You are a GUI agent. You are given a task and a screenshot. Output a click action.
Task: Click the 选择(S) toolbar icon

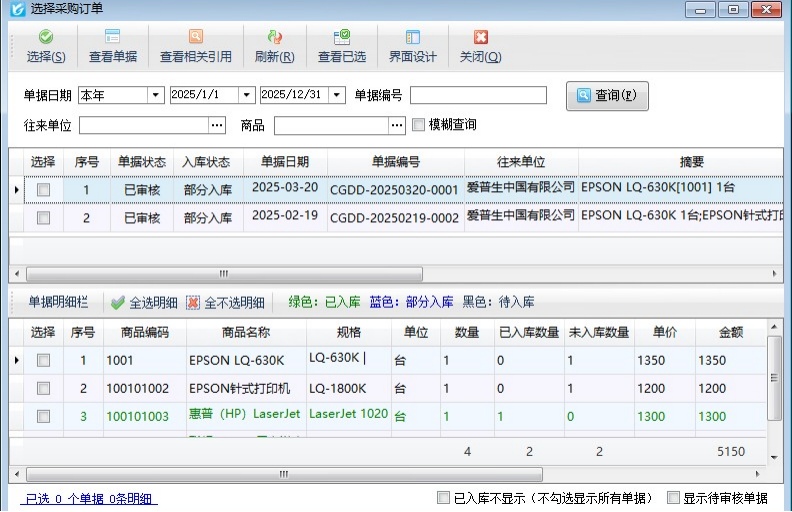[46, 38]
